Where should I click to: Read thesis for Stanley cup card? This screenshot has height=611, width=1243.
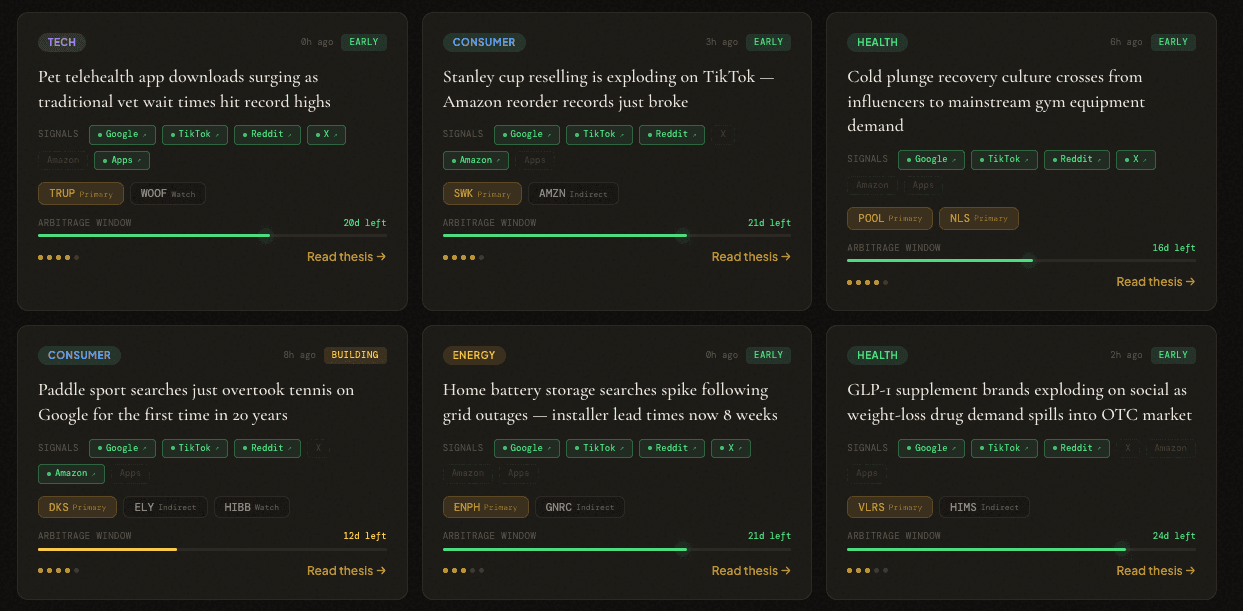pyautogui.click(x=751, y=257)
